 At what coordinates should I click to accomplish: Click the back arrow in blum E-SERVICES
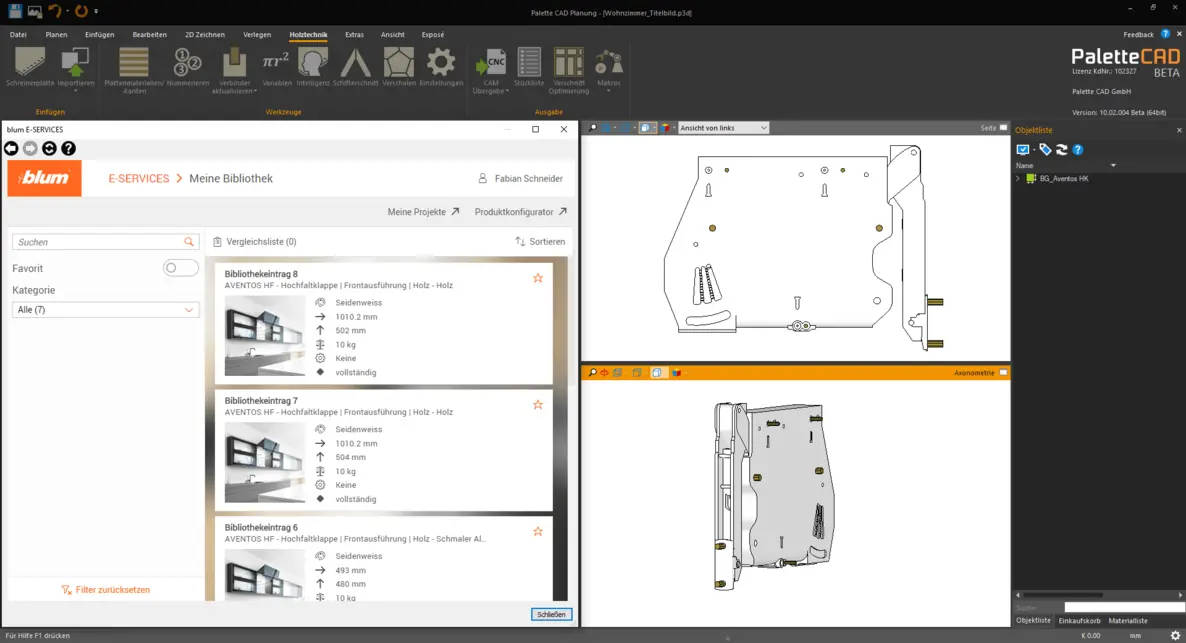pyautogui.click(x=11, y=148)
